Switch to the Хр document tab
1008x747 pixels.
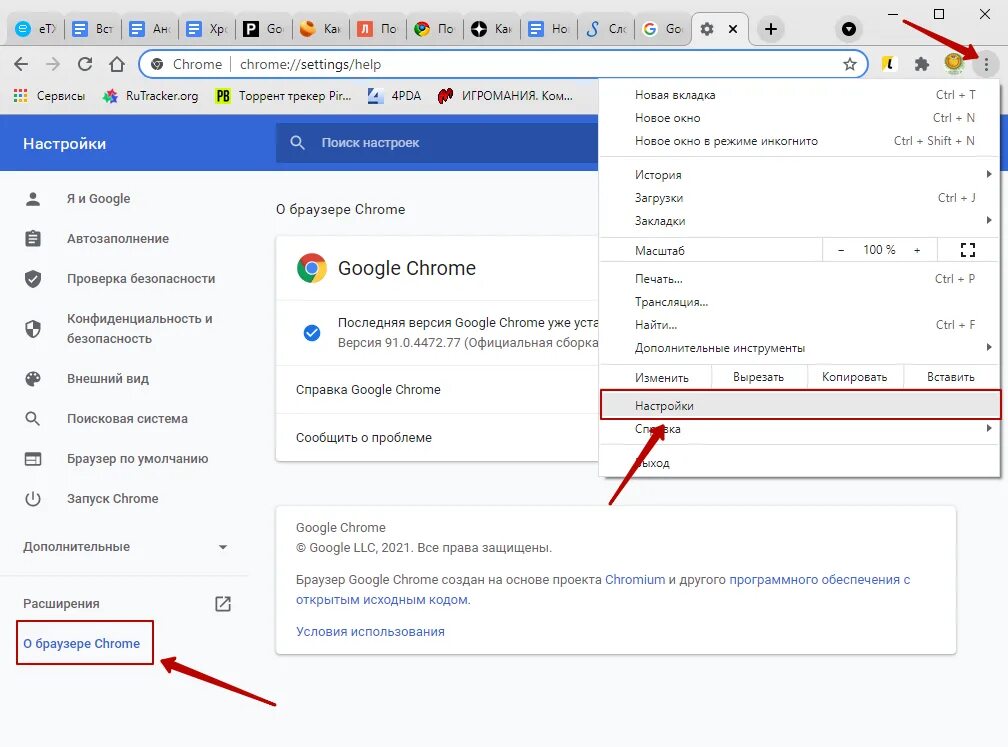207,29
